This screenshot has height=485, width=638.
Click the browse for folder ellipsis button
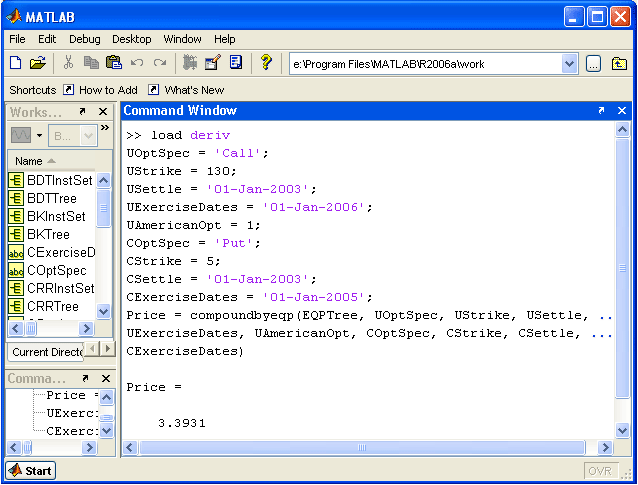[593, 64]
